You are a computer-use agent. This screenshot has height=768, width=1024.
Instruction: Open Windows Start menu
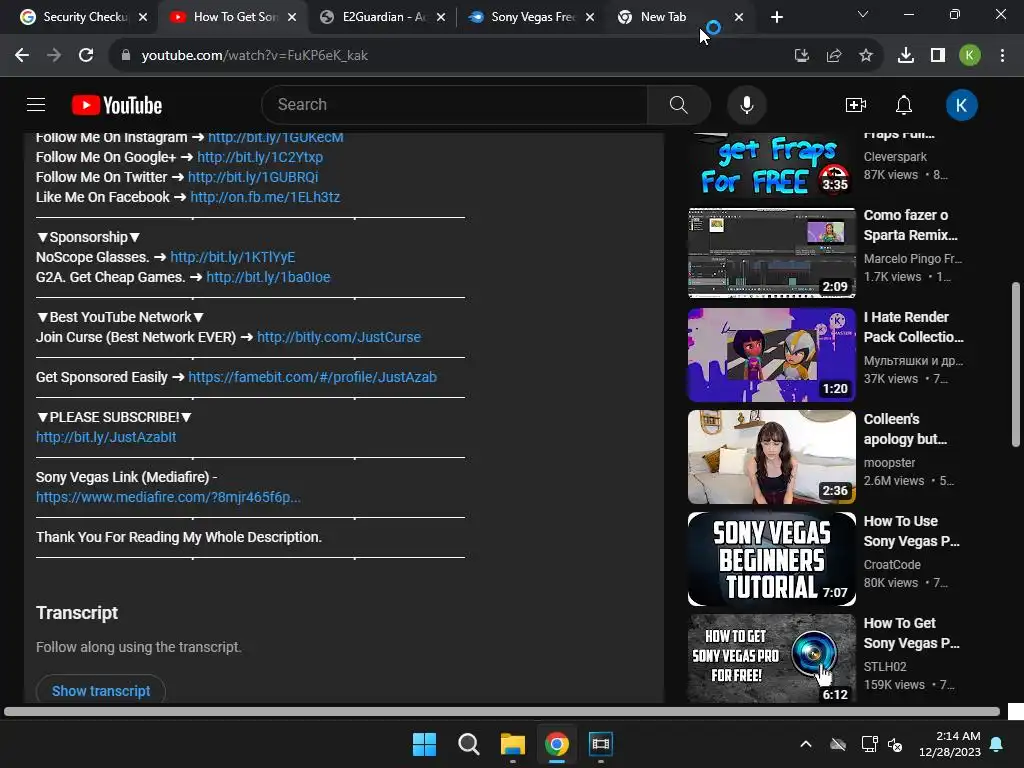[424, 744]
